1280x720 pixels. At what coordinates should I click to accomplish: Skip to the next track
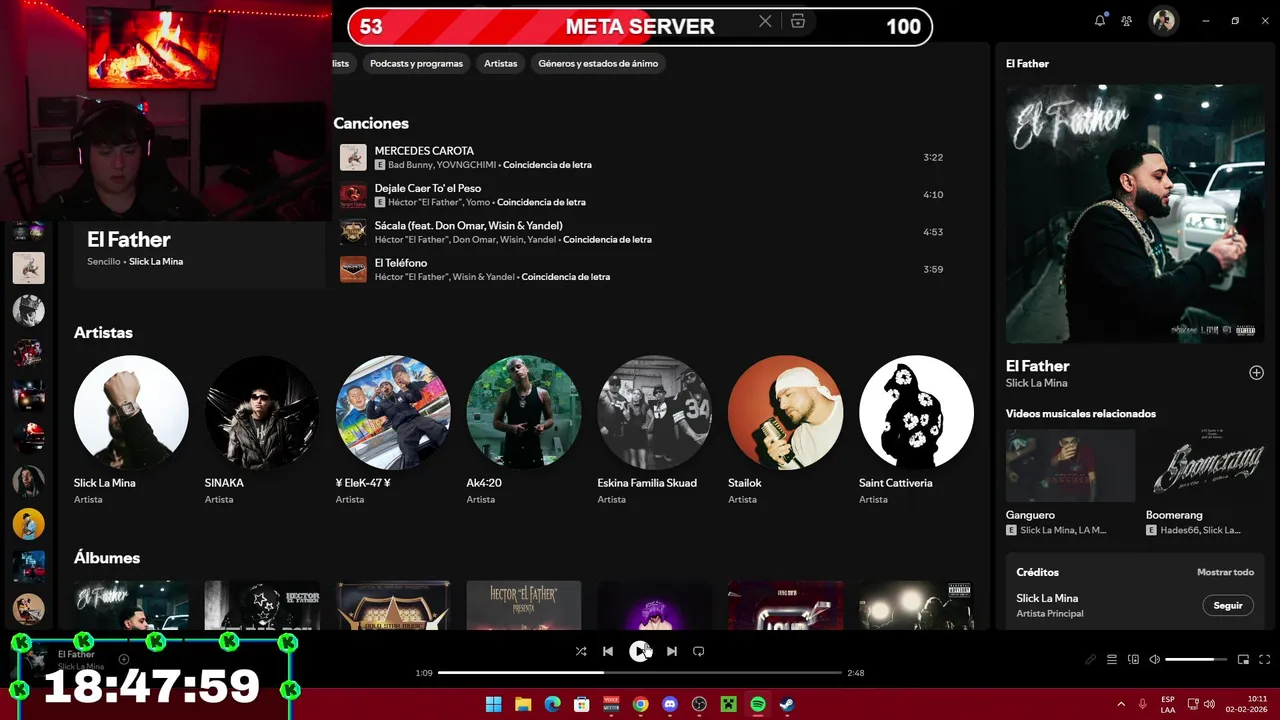pyautogui.click(x=672, y=651)
